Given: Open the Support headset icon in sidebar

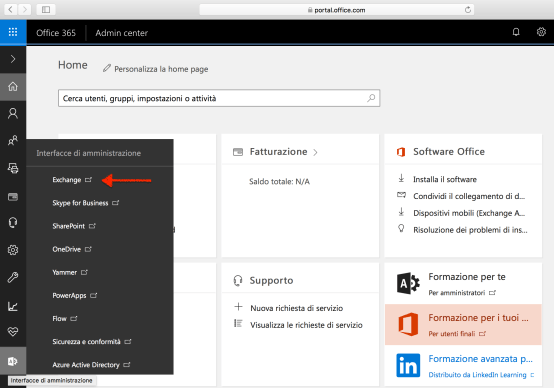Looking at the screenshot, I should pyautogui.click(x=13, y=223).
